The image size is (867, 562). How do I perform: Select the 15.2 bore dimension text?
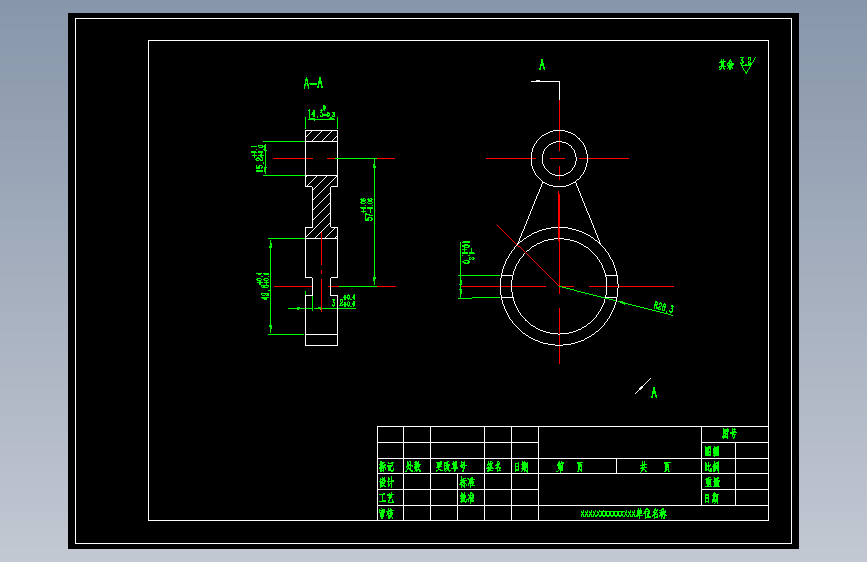tap(259, 158)
